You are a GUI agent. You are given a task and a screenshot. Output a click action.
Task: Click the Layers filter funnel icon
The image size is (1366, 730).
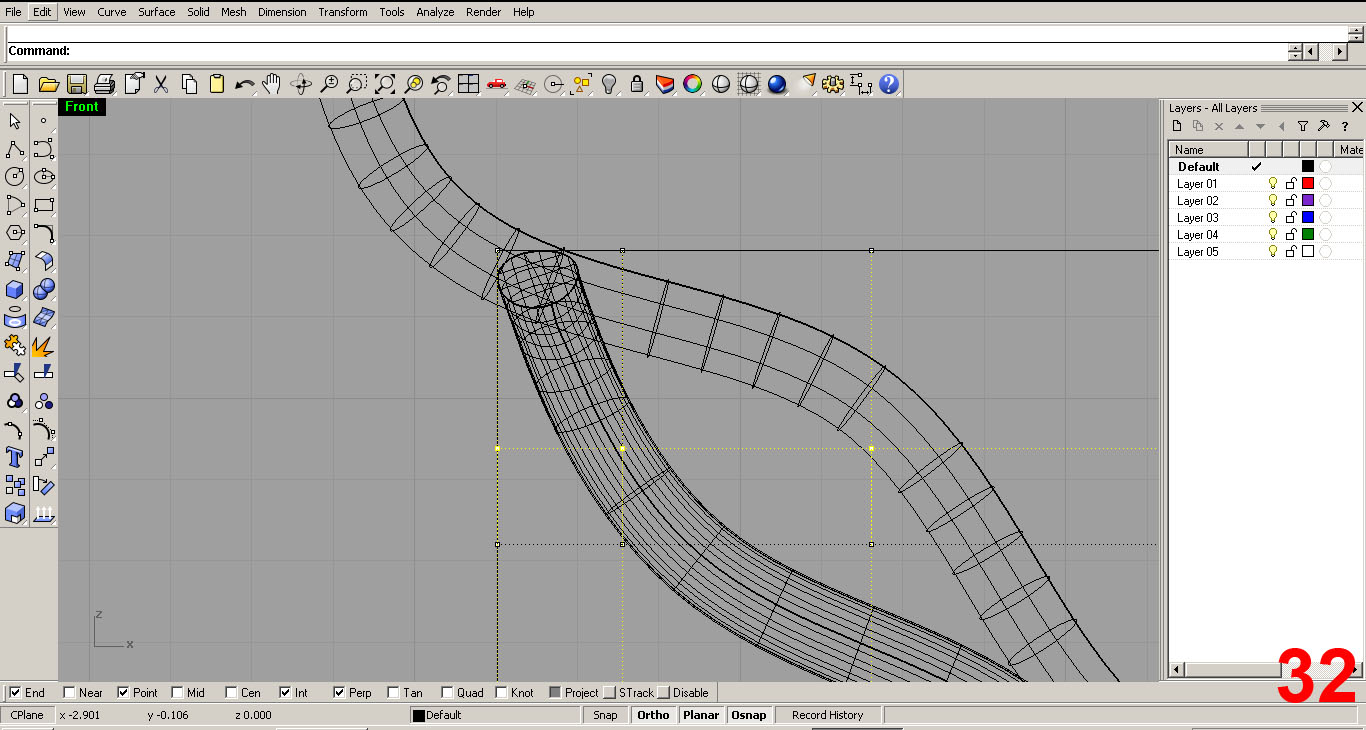(x=1303, y=126)
